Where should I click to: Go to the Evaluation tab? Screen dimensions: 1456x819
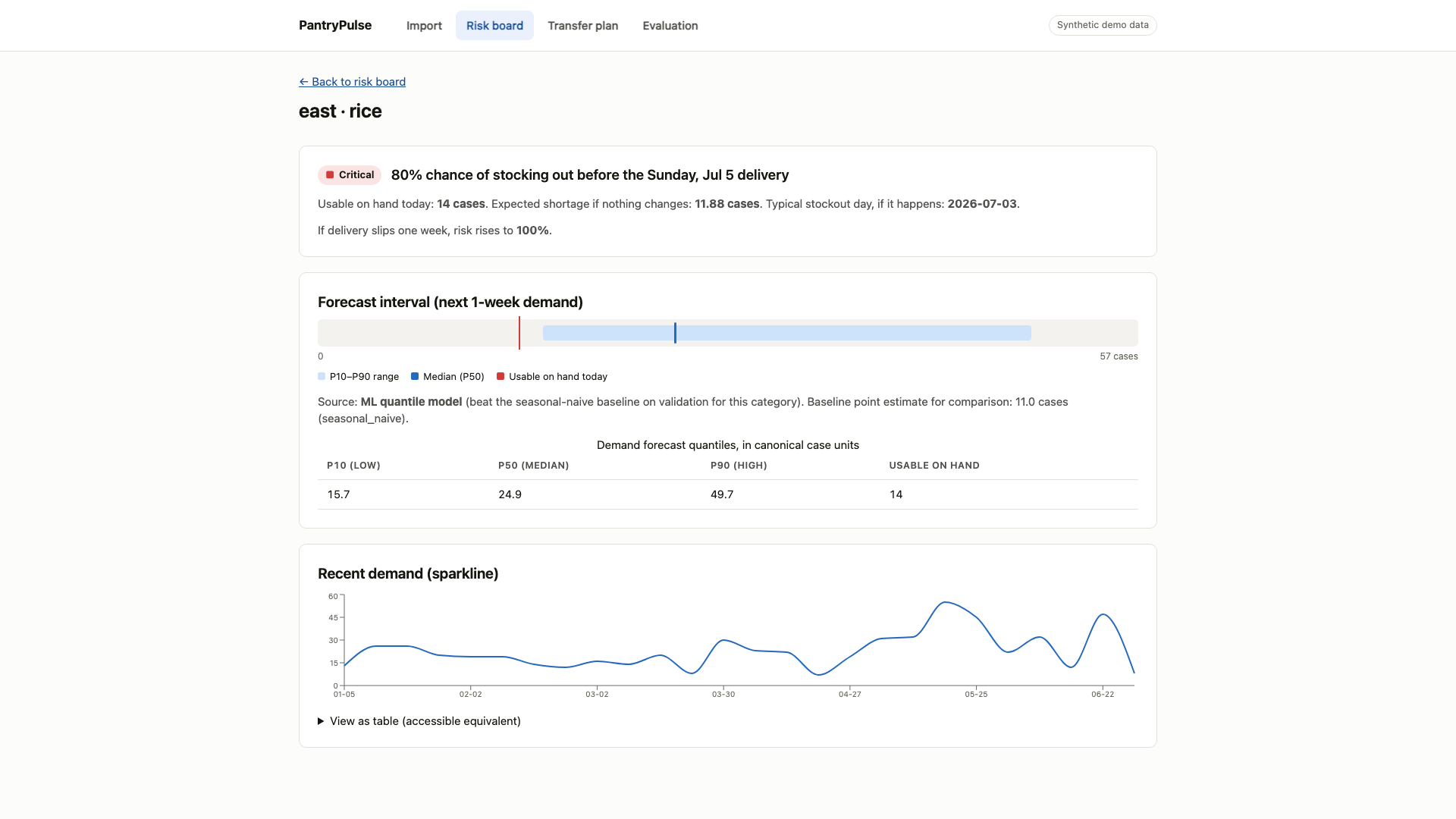[670, 26]
